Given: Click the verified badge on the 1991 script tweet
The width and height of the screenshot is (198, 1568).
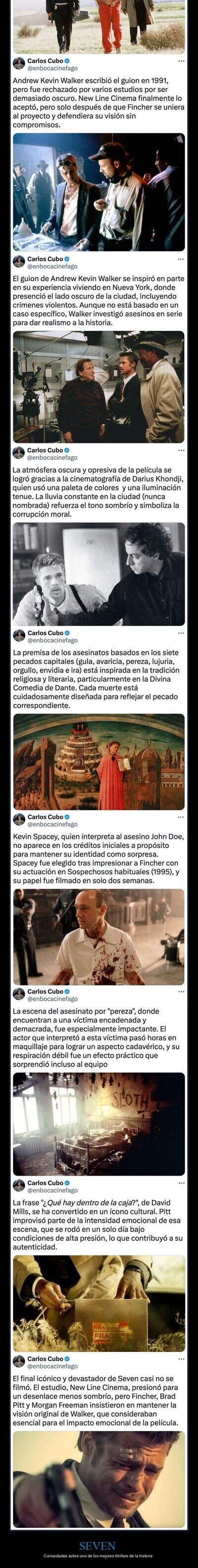Looking at the screenshot, I should (67, 61).
